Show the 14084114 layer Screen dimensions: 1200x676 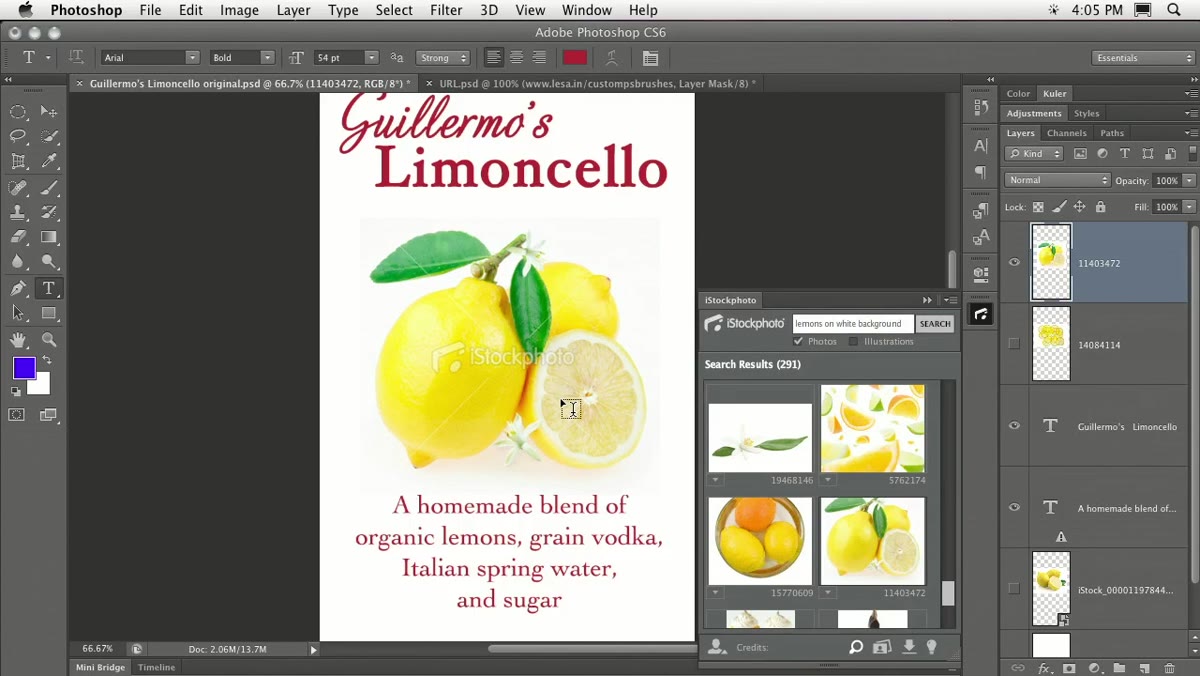coord(1014,344)
